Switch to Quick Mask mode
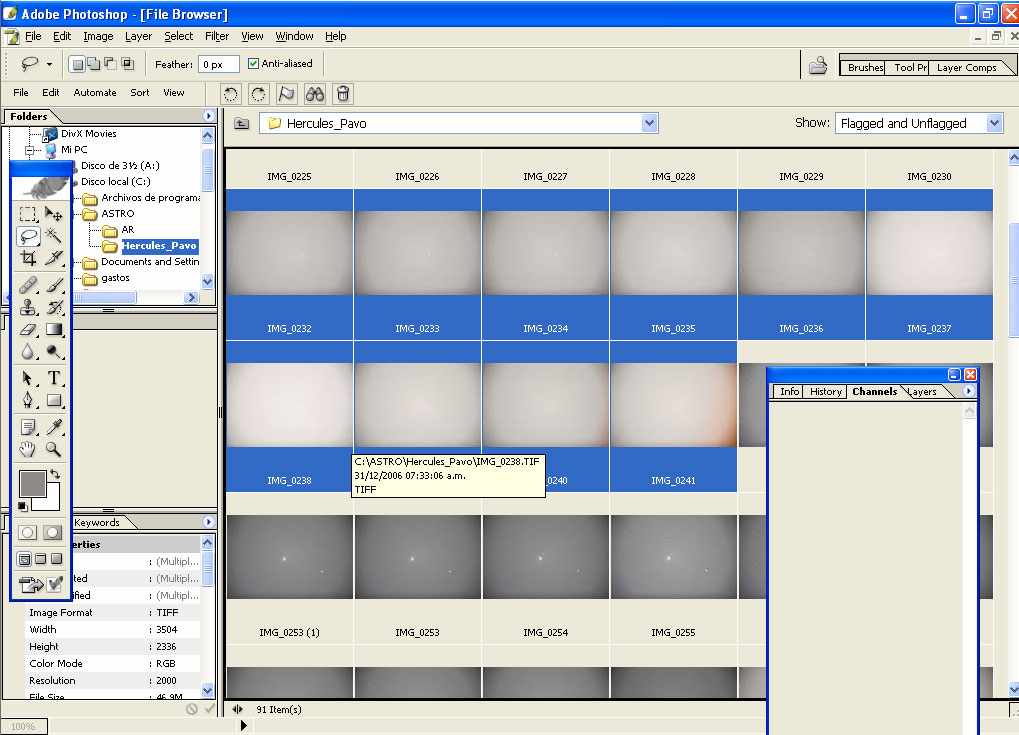 point(52,533)
